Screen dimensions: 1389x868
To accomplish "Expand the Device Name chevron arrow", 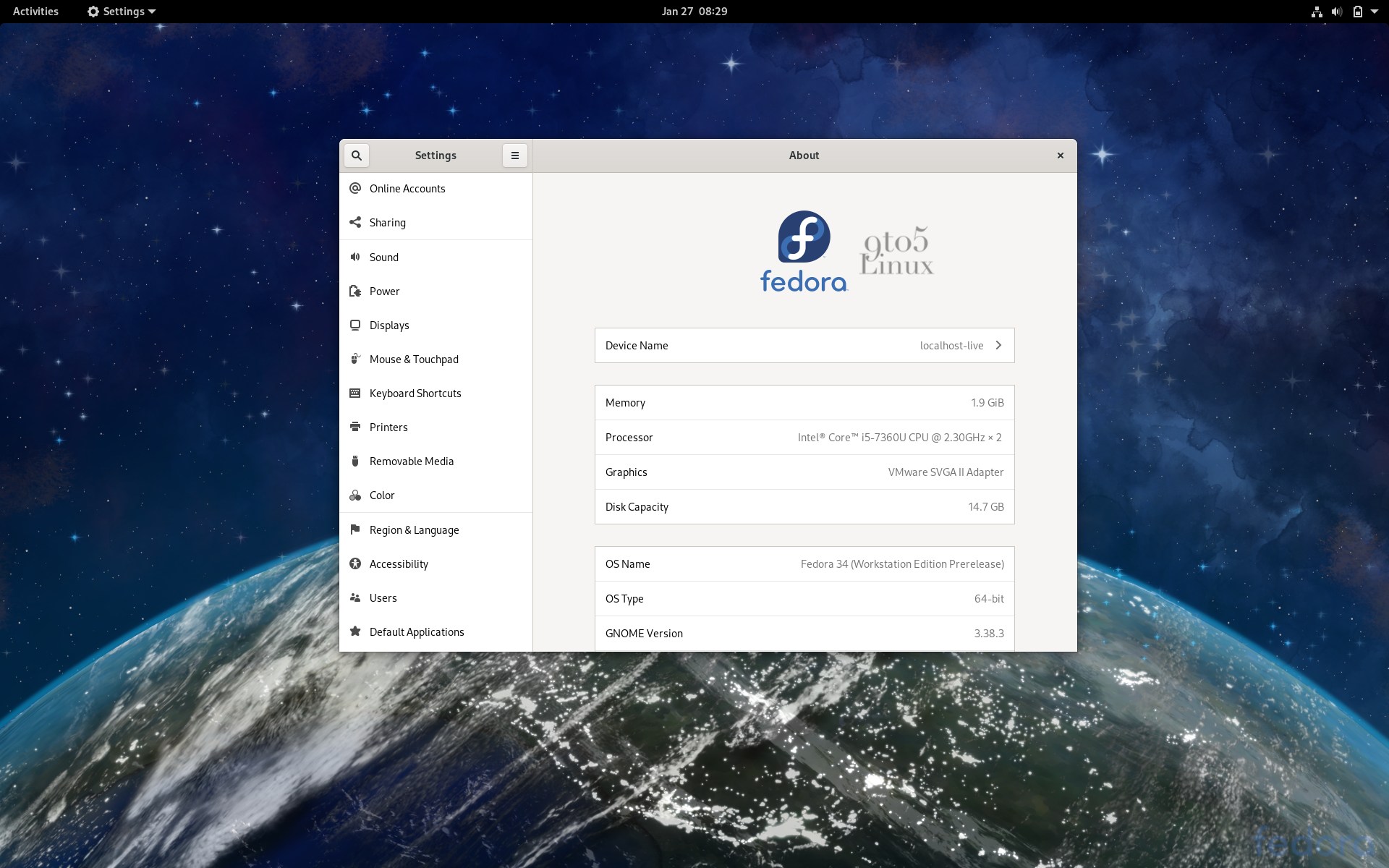I will point(998,345).
